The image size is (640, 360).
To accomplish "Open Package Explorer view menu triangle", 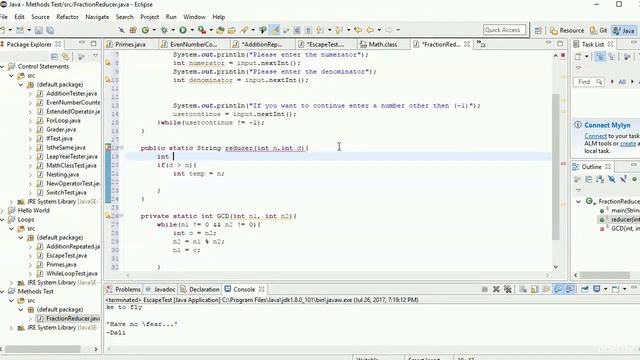I will (x=95, y=56).
